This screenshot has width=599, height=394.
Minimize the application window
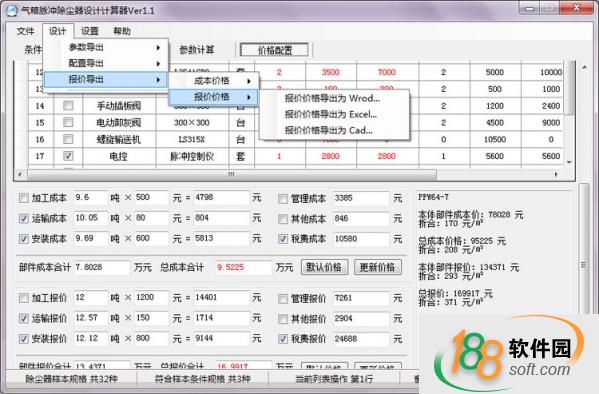[529, 8]
